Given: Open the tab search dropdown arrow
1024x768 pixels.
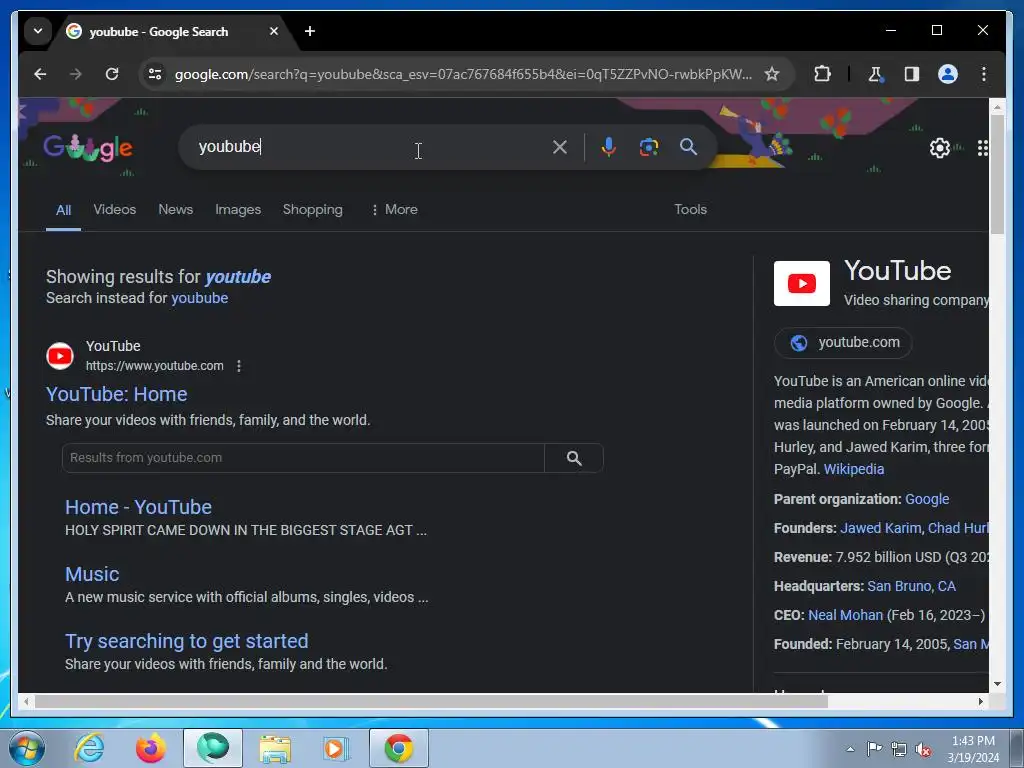Looking at the screenshot, I should point(38,31).
